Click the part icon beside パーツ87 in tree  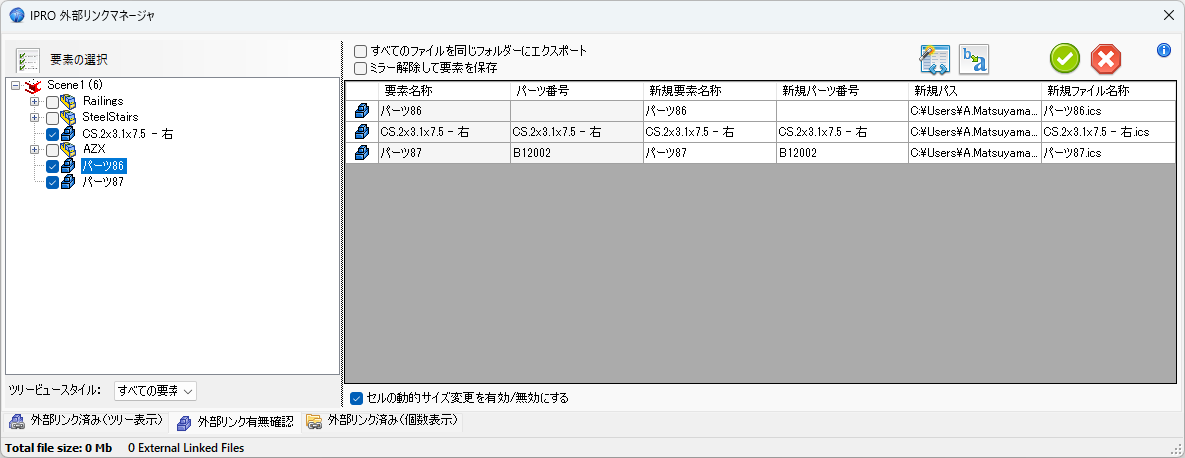click(68, 182)
